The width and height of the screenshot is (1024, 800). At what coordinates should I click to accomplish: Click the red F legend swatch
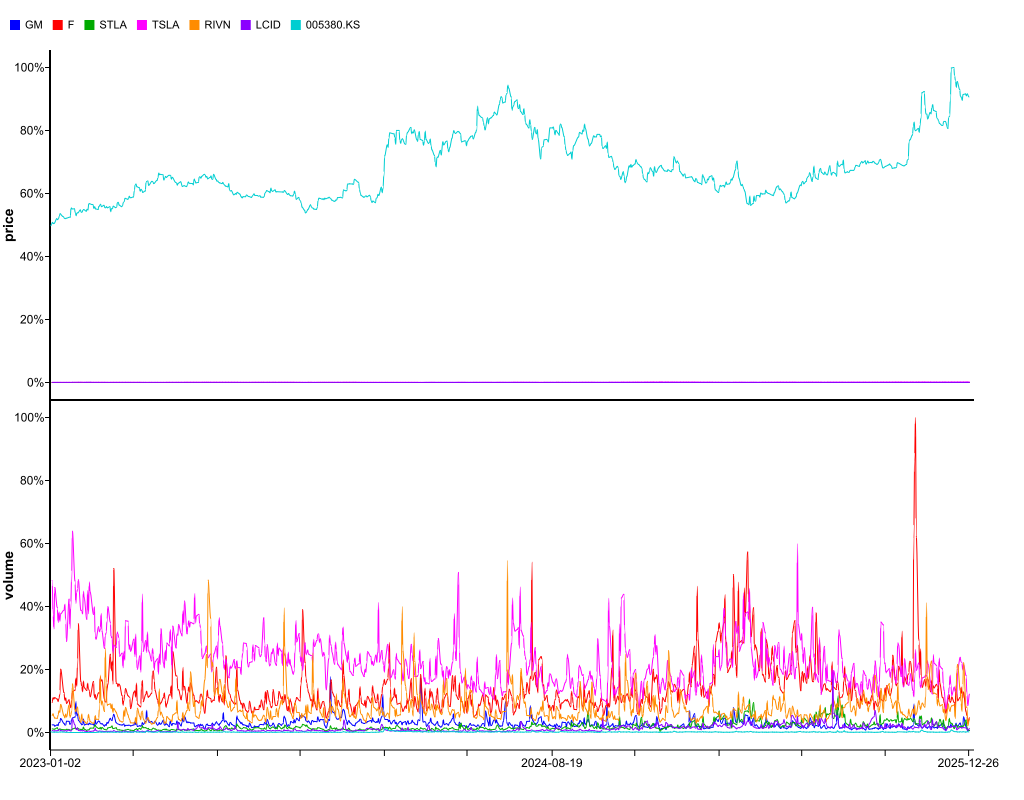tap(58, 24)
